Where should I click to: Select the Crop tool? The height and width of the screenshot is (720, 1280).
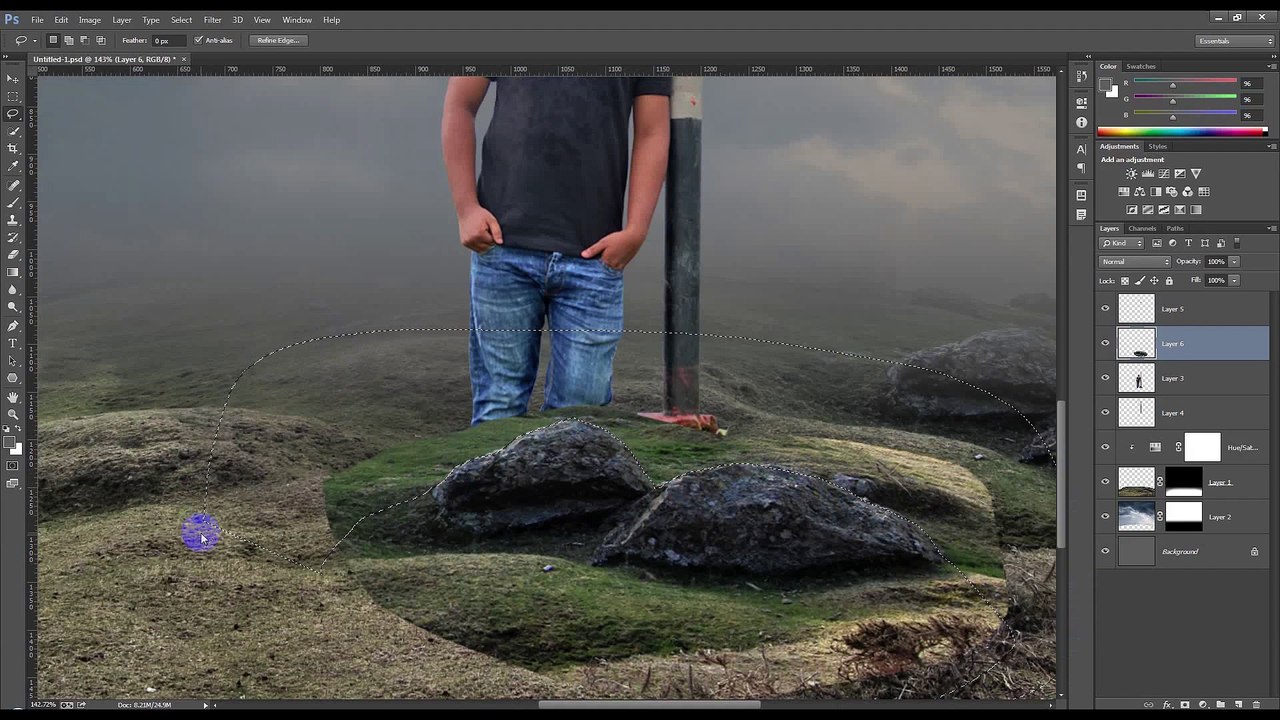coord(13,149)
